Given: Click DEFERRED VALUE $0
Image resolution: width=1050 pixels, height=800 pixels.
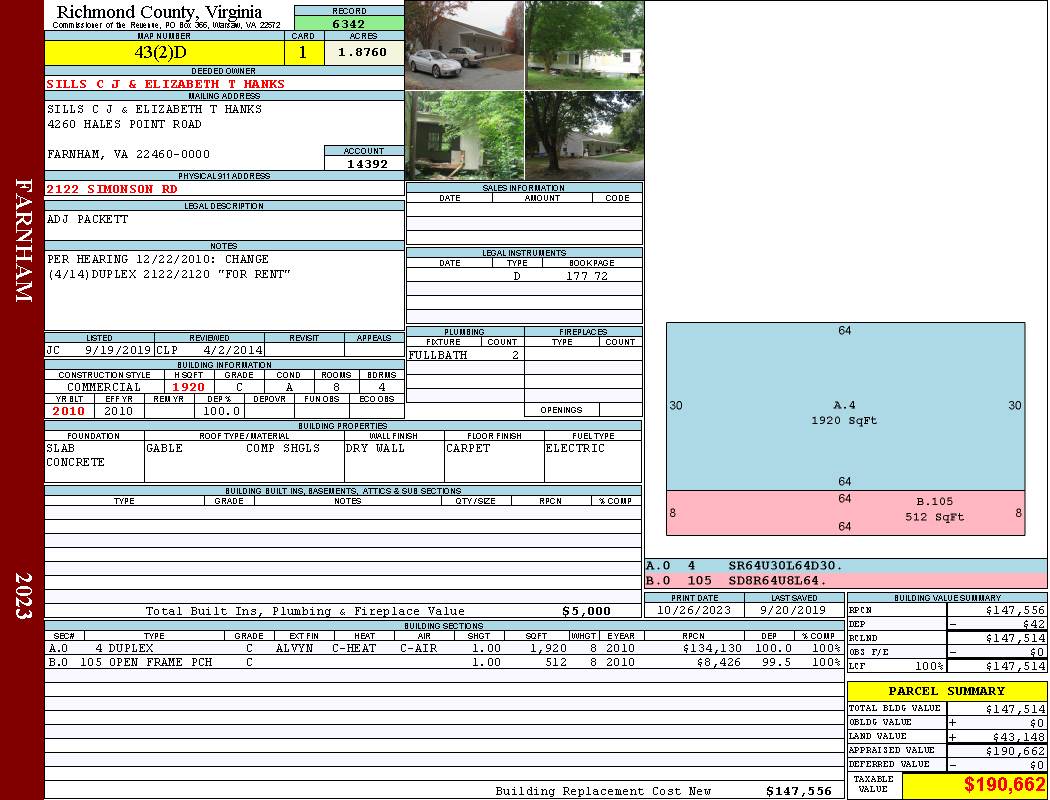Looking at the screenshot, I should pyautogui.click(x=1037, y=765).
